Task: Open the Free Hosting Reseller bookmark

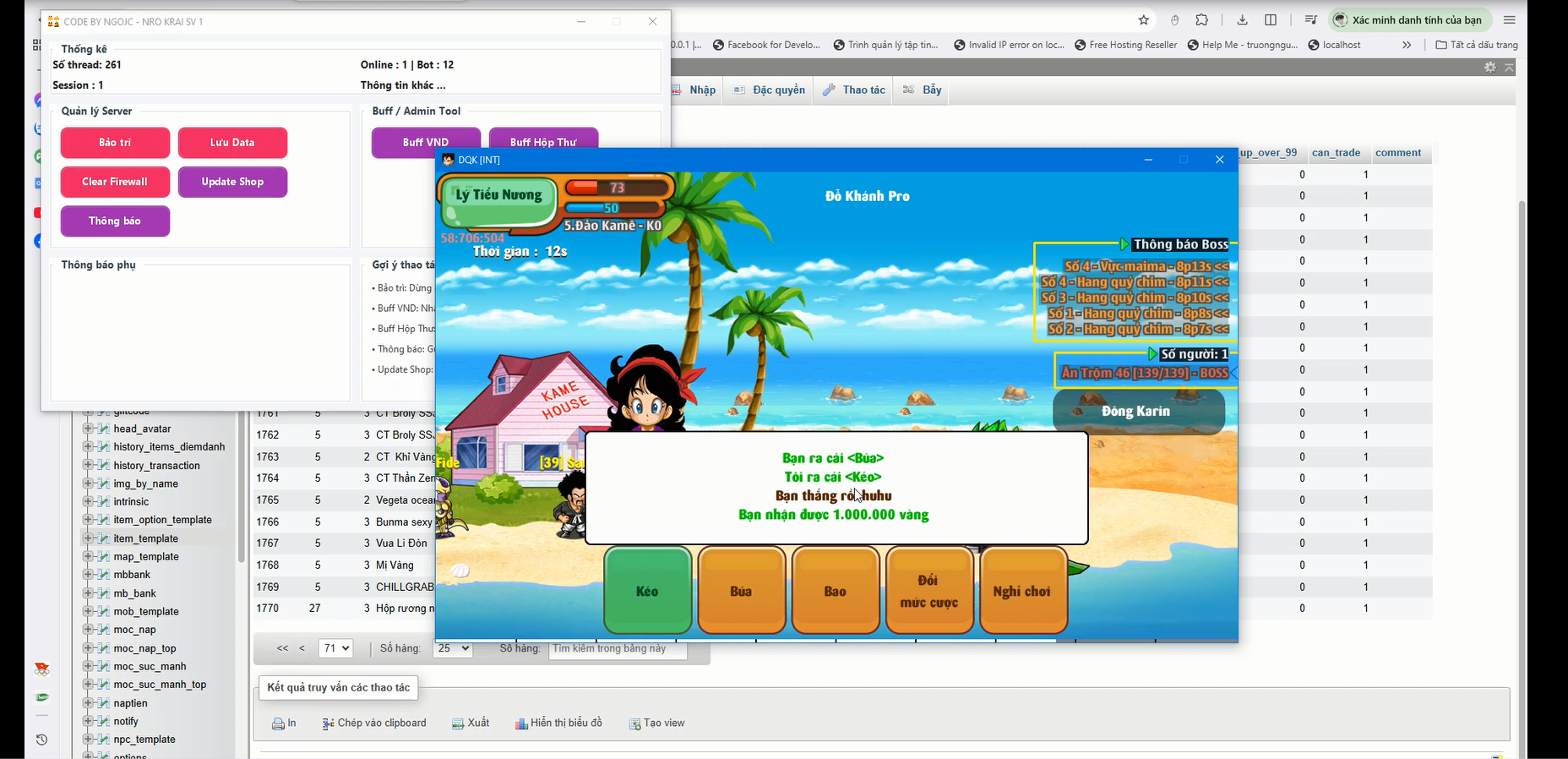Action: click(1126, 45)
